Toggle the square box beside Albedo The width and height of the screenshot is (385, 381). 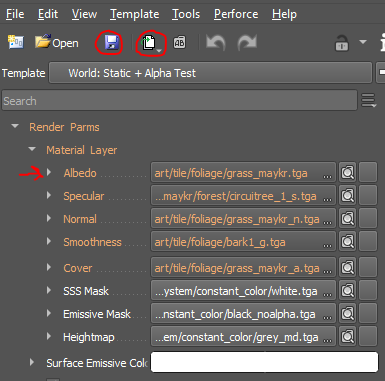coord(368,172)
